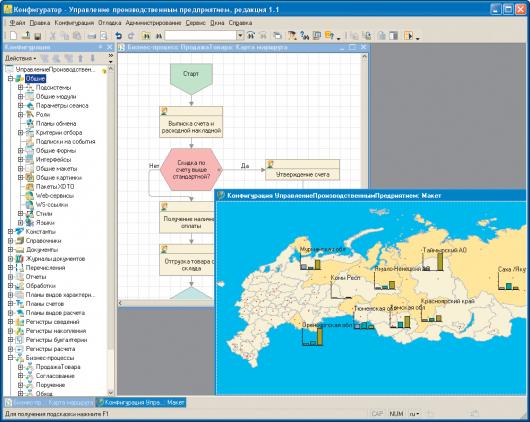The image size is (530, 422).
Task: Click the Пакеты XDTO icon in tree
Action: 30,187
